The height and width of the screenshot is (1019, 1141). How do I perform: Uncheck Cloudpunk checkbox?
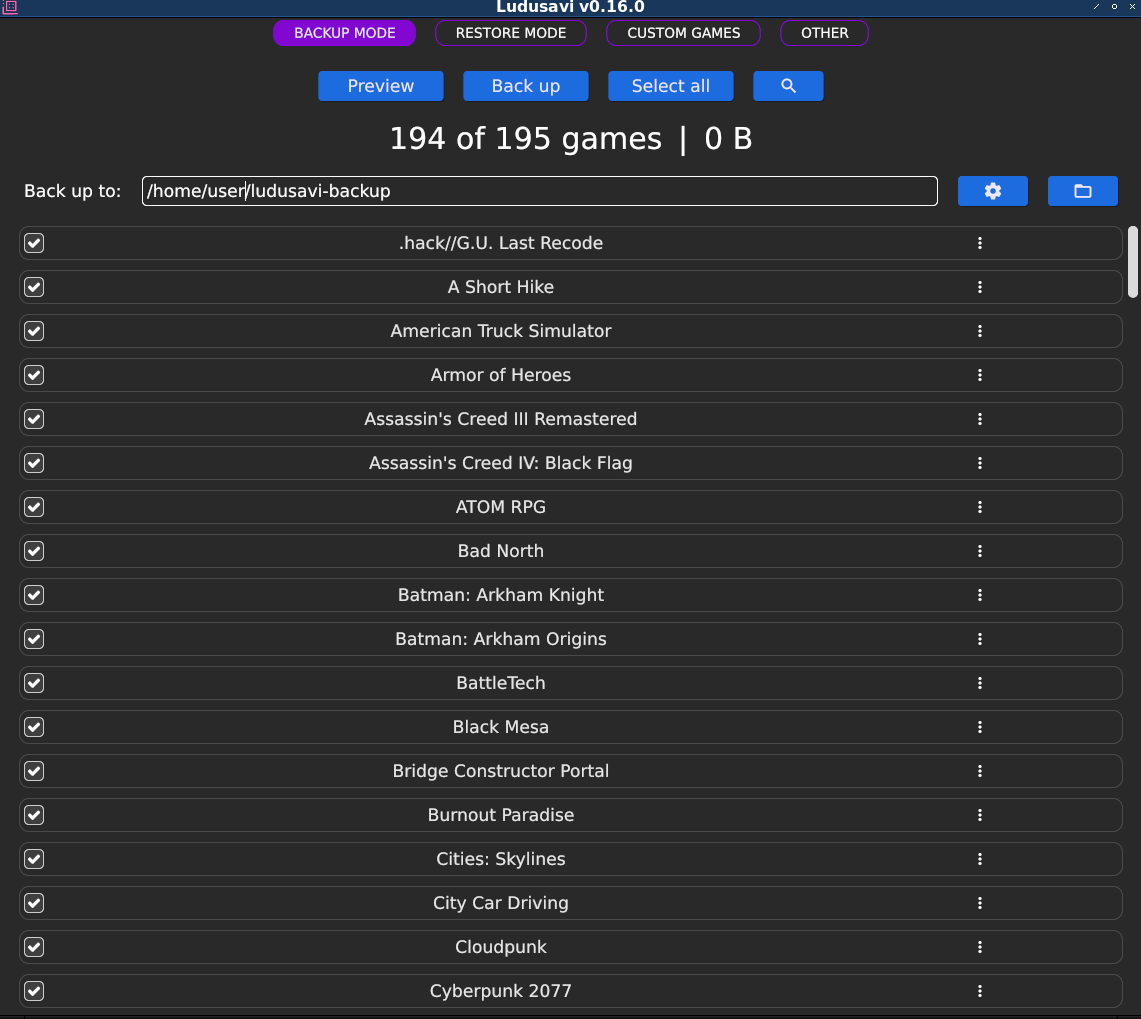[34, 948]
